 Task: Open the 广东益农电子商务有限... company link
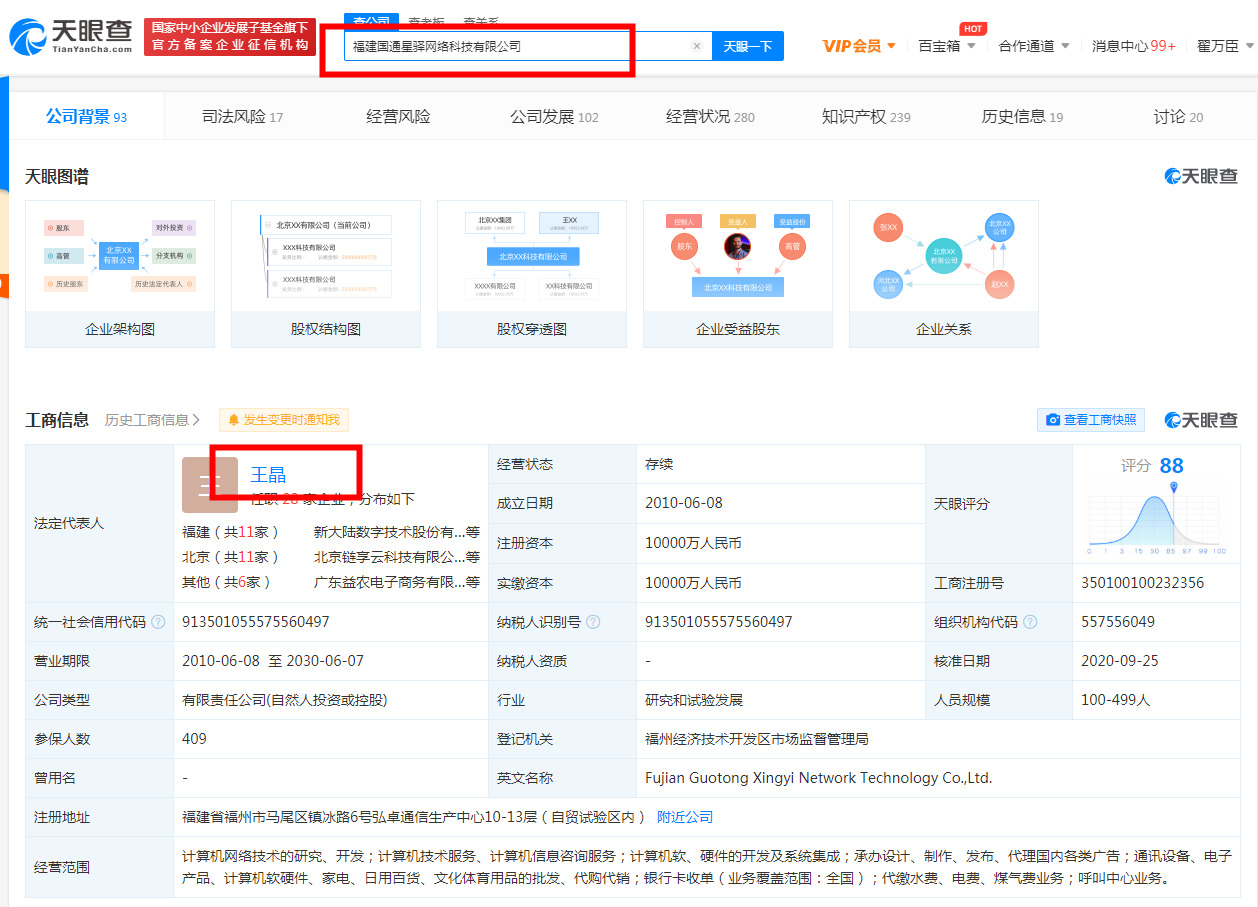397,582
